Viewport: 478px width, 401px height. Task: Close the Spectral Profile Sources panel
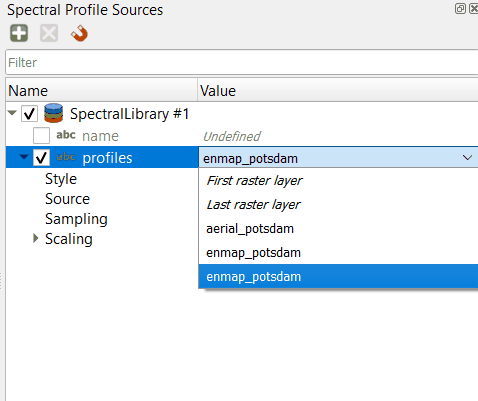[x=473, y=8]
